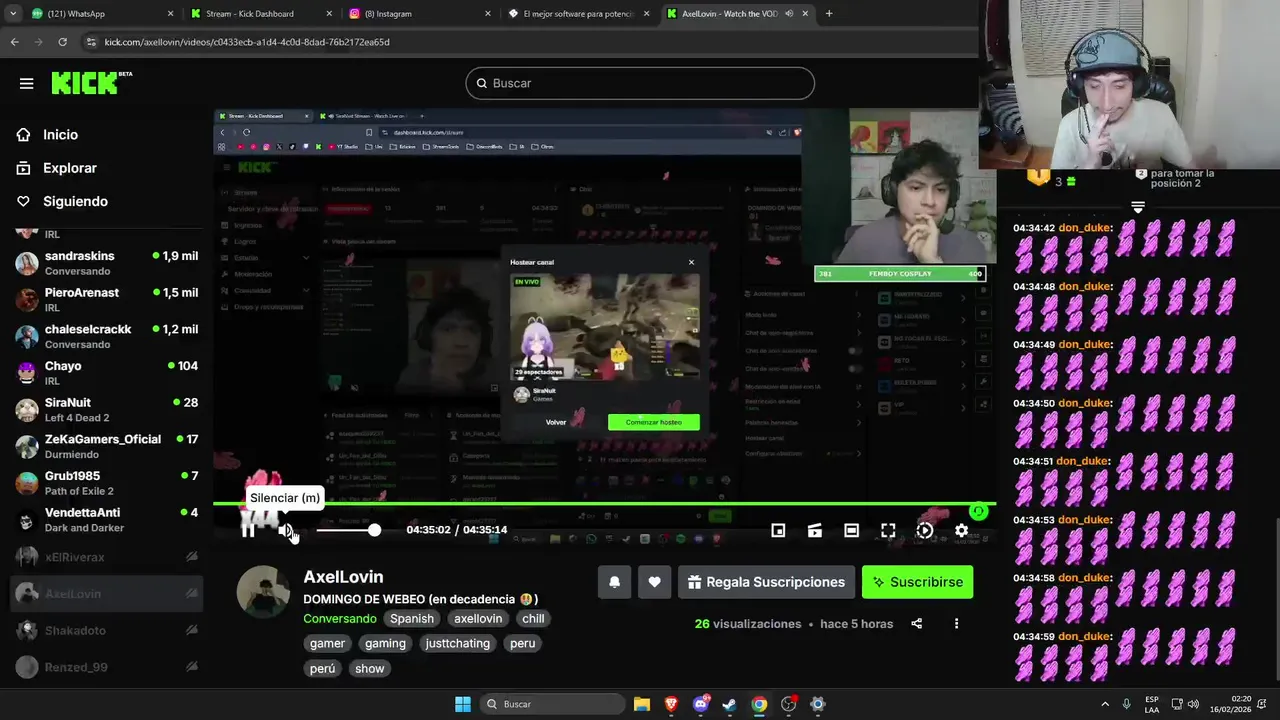
Task: Open File Explorer from taskbar
Action: coord(642,704)
